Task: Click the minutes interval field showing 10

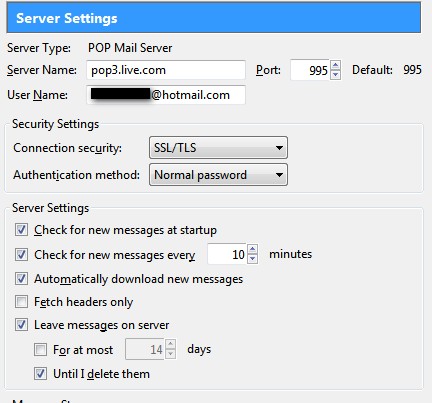Action: coord(227,254)
